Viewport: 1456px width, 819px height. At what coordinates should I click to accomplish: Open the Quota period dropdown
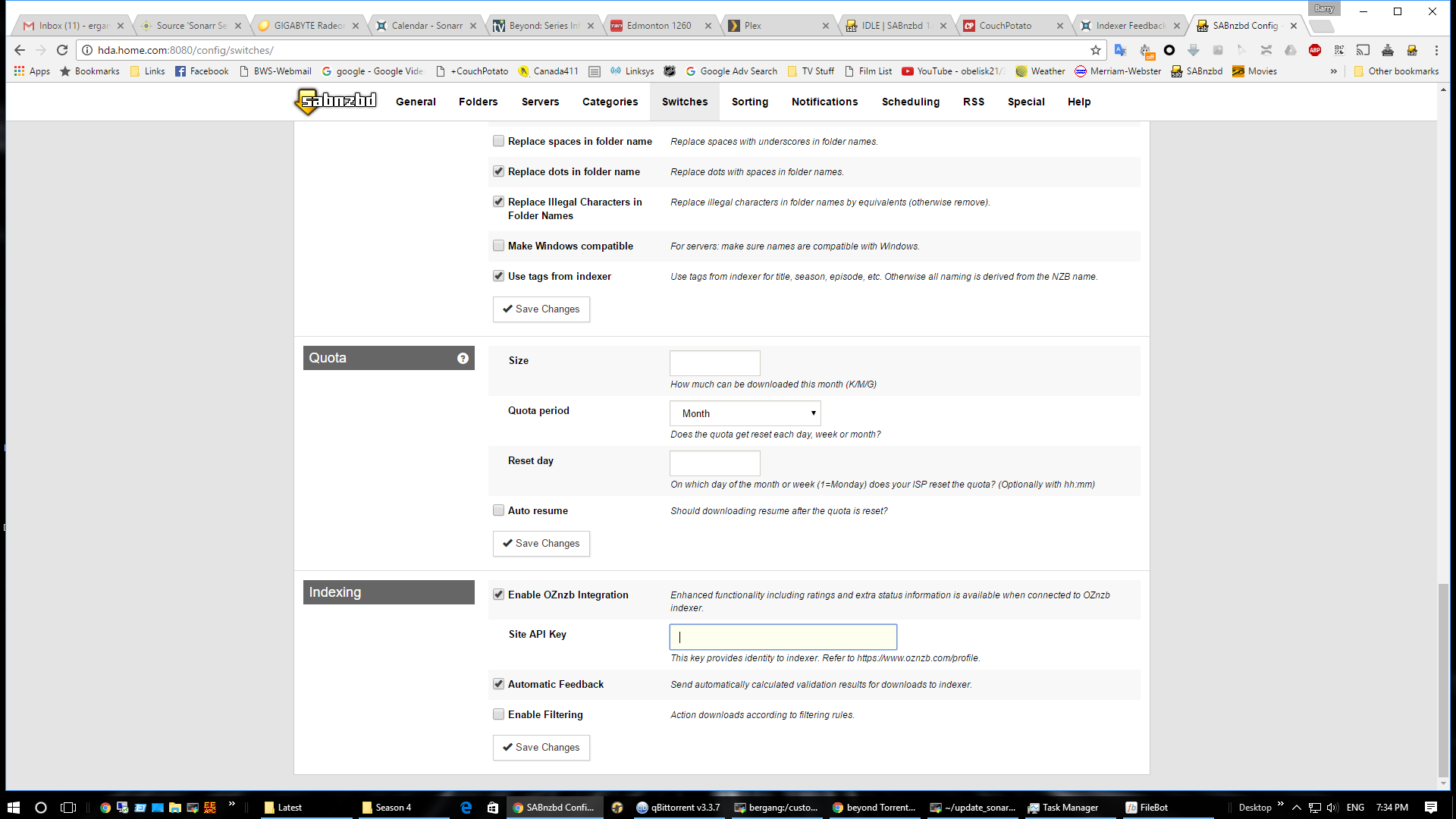(745, 413)
